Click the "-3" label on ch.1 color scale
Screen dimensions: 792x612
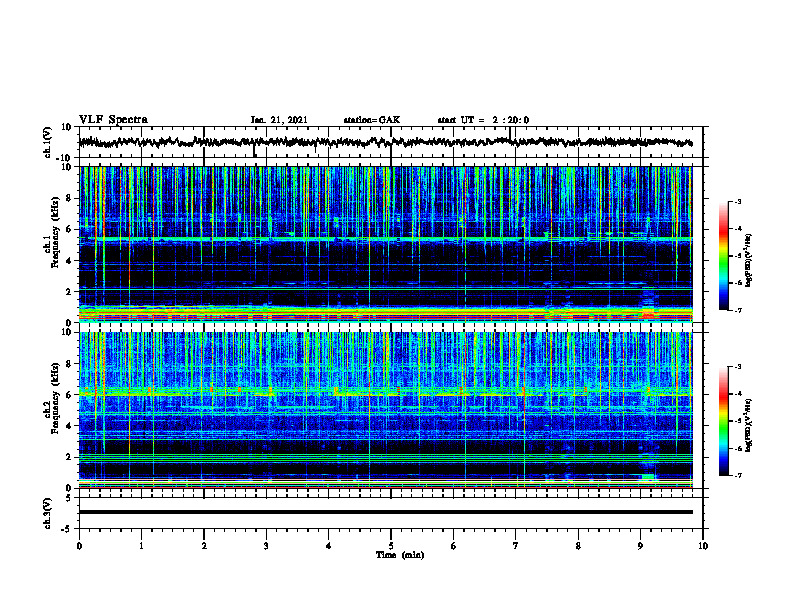tap(738, 202)
